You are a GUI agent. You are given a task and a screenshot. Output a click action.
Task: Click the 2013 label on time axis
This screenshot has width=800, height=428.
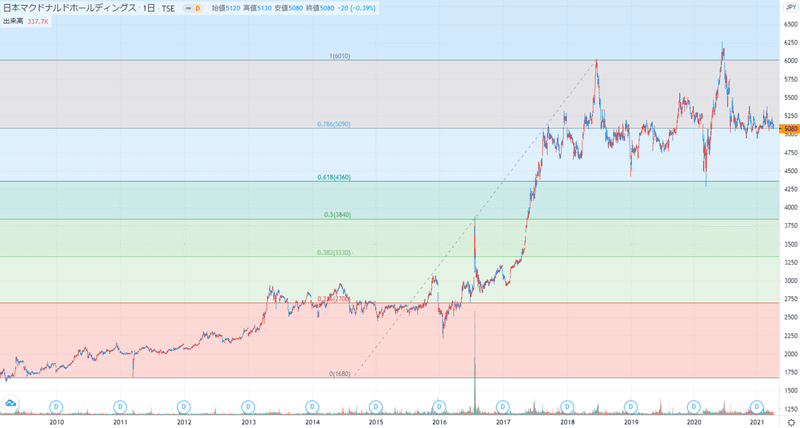pos(248,422)
